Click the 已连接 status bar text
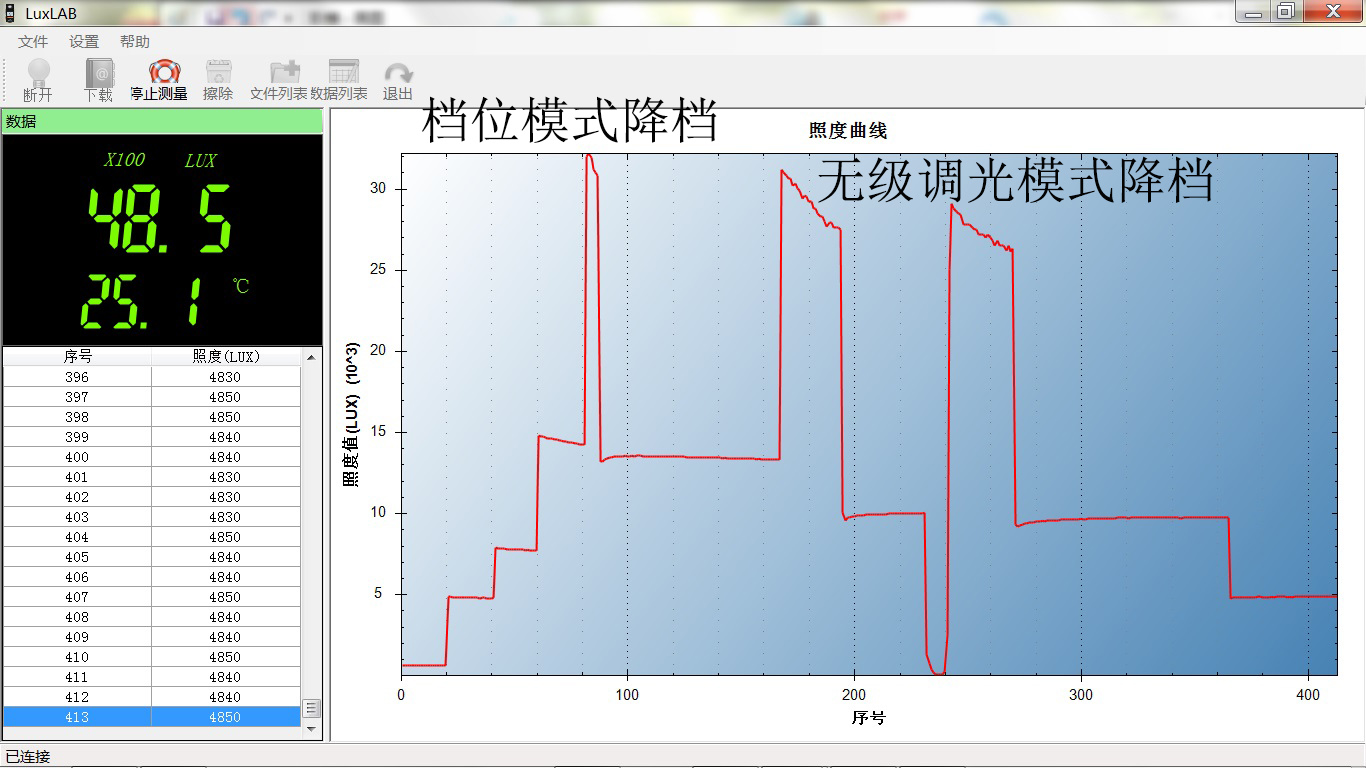Screen dimensions: 1366x768 pyautogui.click(x=27, y=756)
